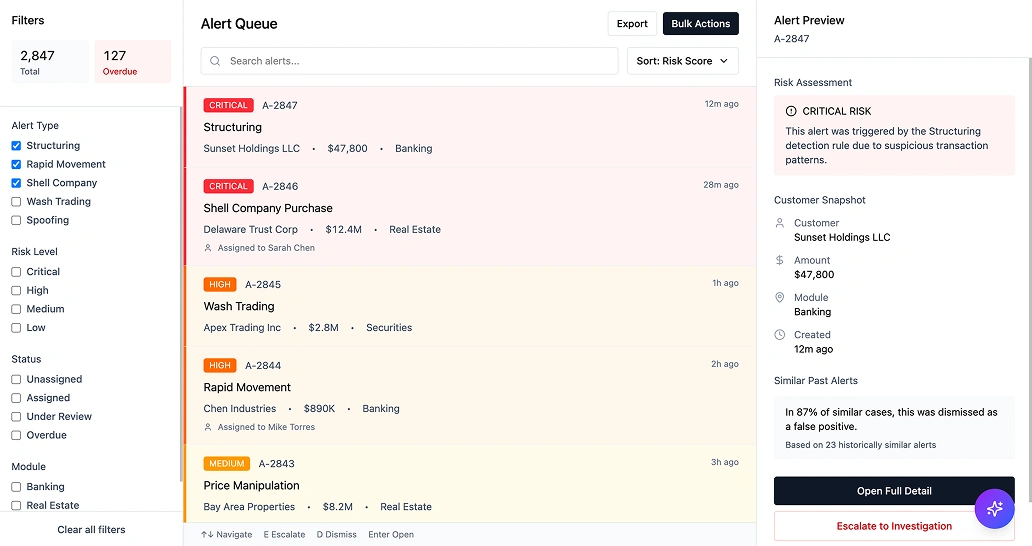This screenshot has width=1032, height=546.
Task: Click person icon beside Assigned to Sarah Chen
Action: click(208, 248)
